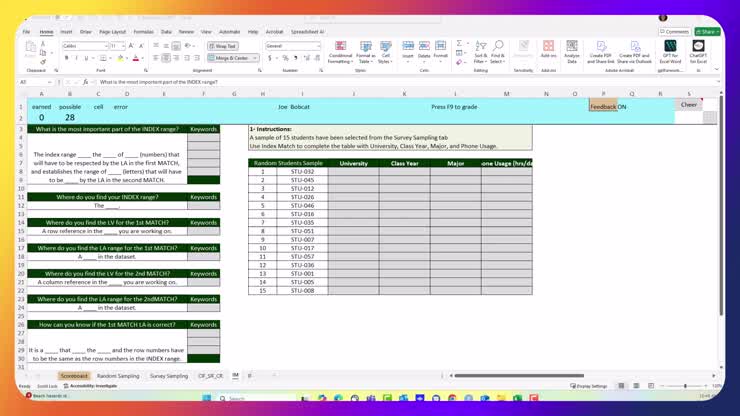The height and width of the screenshot is (416, 740).
Task: Select Normal view in status bar
Action: [x=621, y=386]
